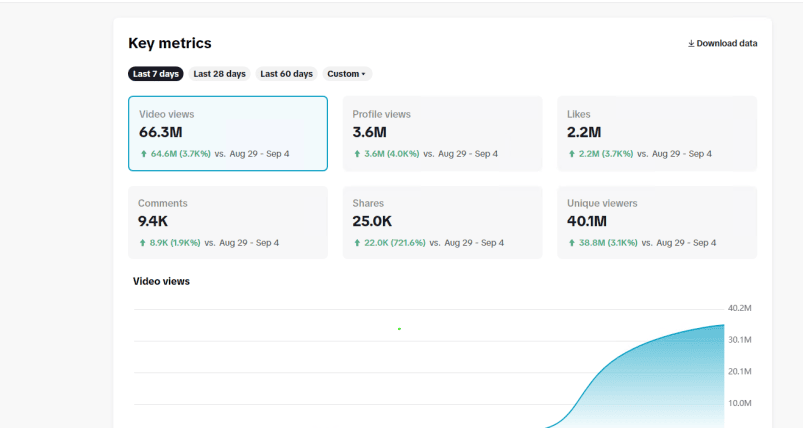This screenshot has height=428, width=803.
Task: Expand the Custom date range dropdown
Action: (348, 74)
